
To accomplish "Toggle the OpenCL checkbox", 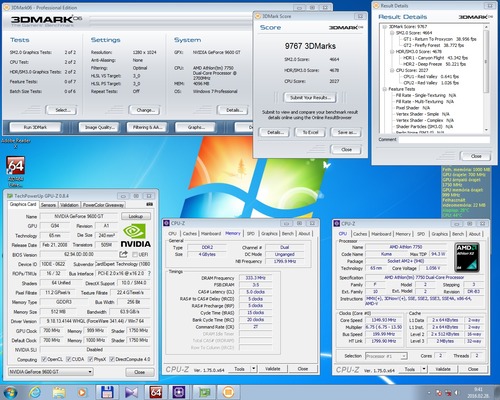I will pos(44,359).
